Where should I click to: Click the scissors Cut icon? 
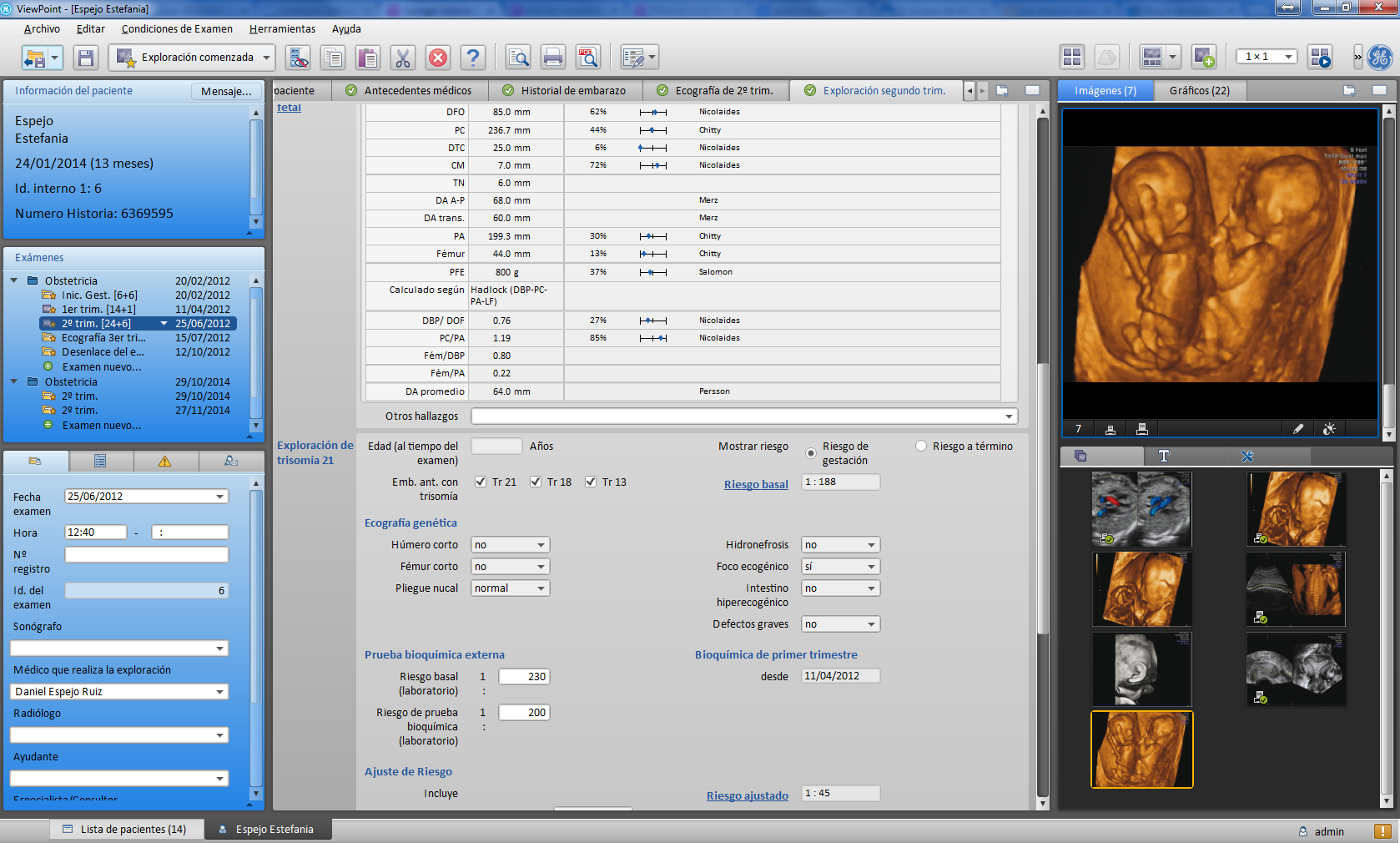point(402,58)
